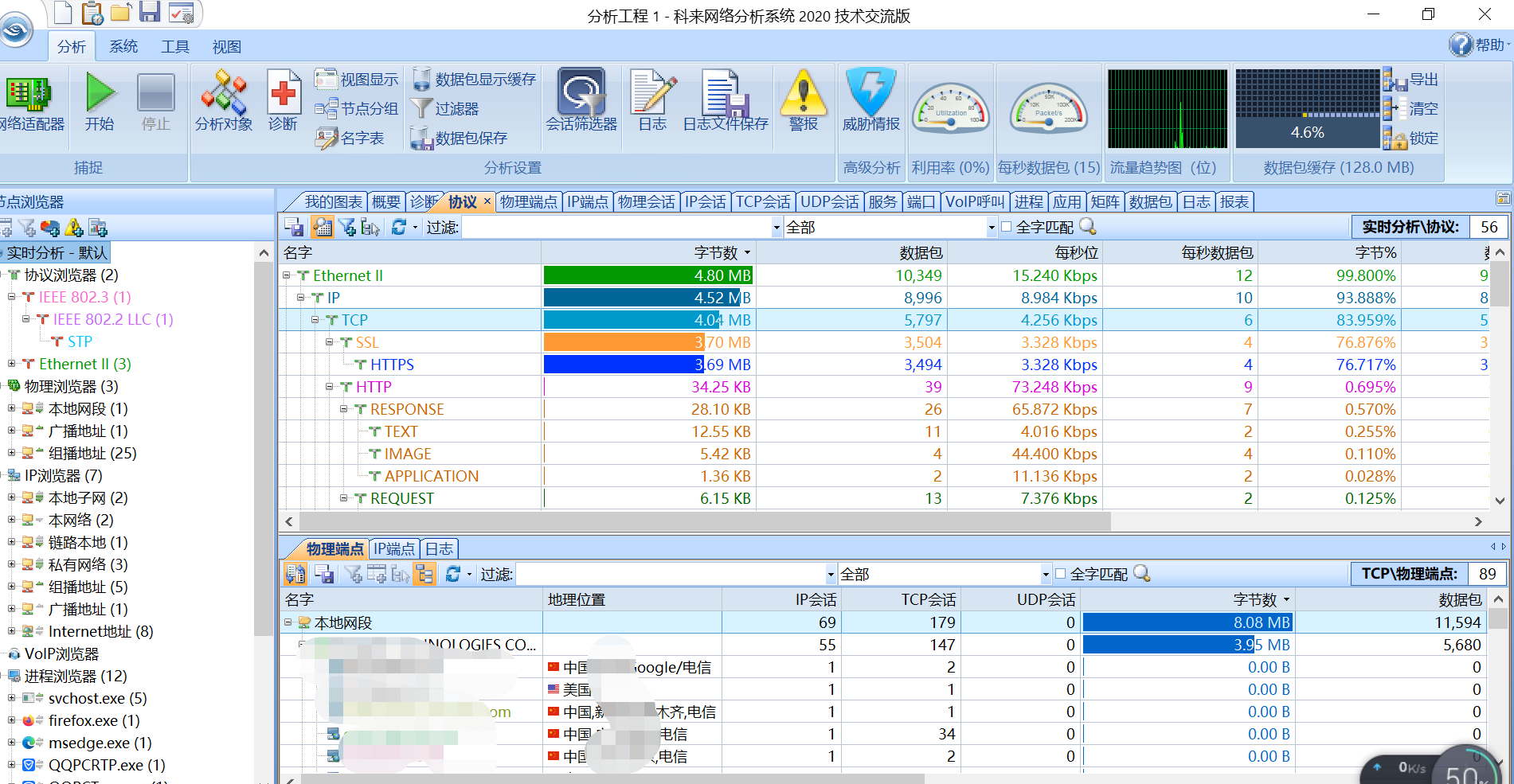
Task: Click the 节点分组 node group item
Action: coord(356,108)
